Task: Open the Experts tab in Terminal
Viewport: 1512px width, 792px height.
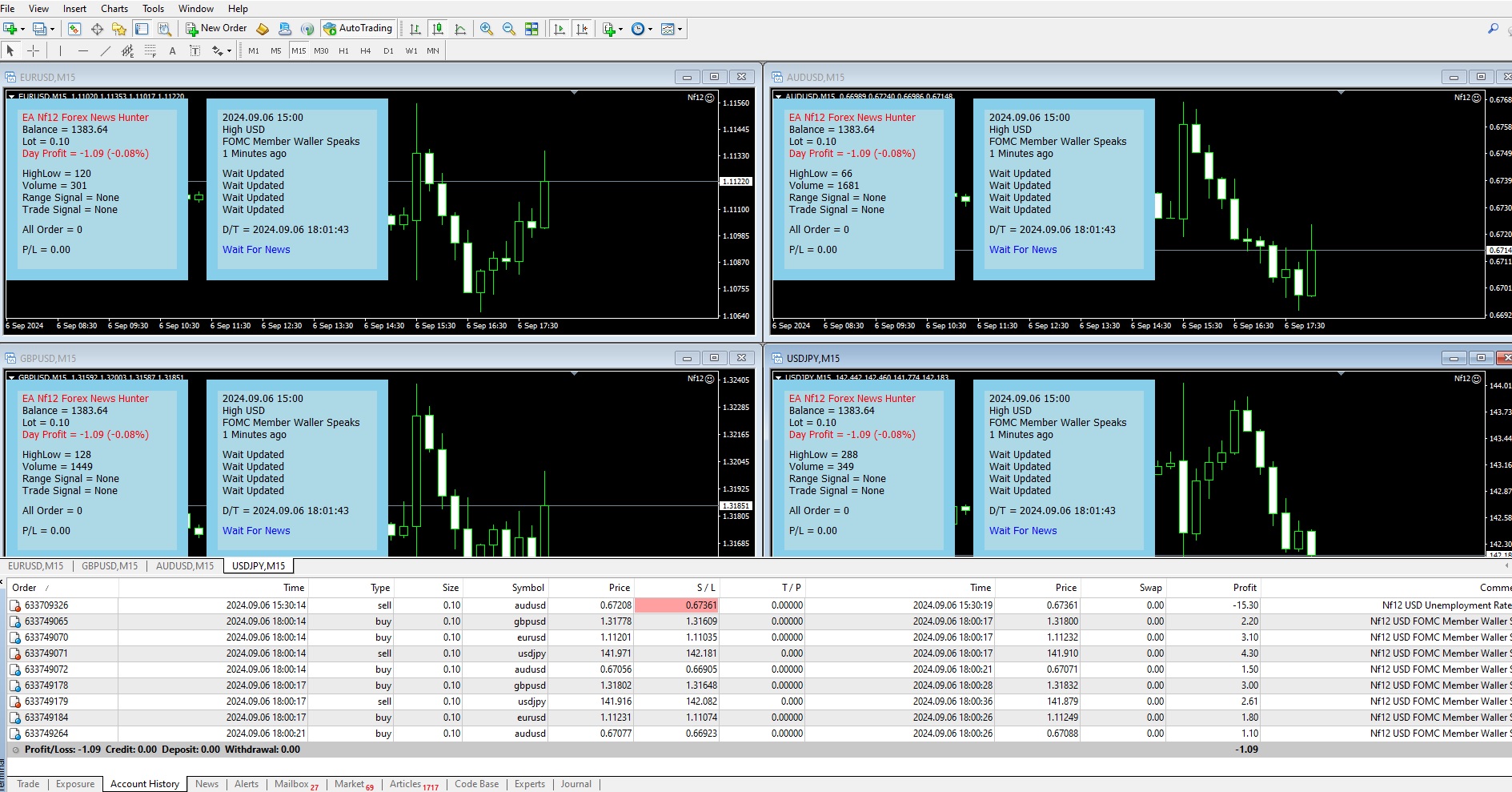Action: tap(530, 784)
